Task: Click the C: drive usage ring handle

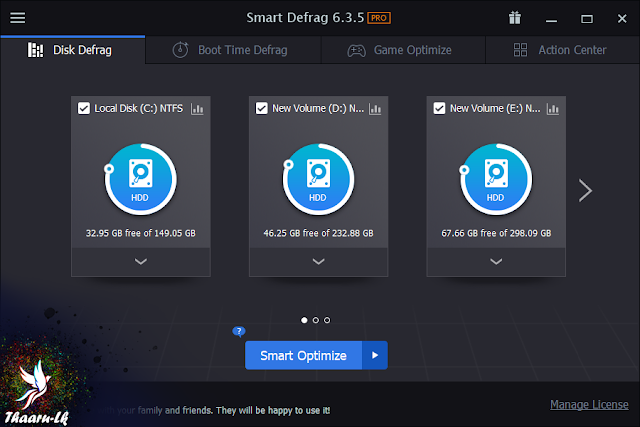Action: 109,169
